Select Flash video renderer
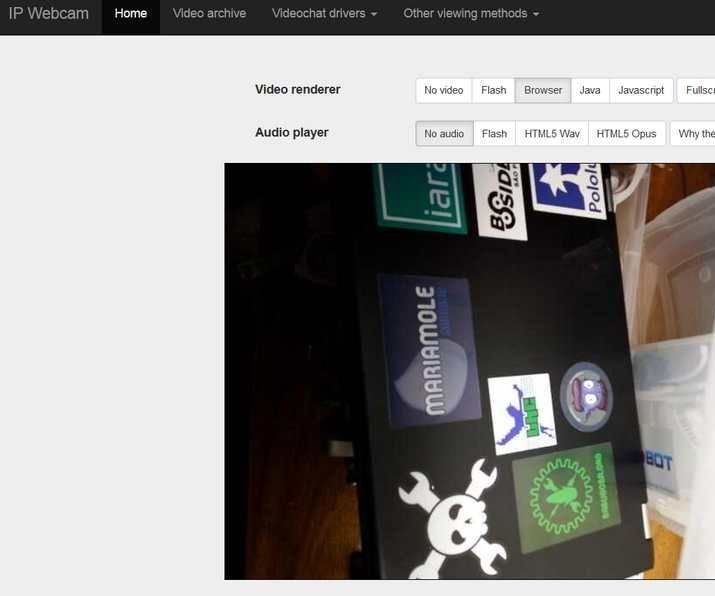Viewport: 715px width, 596px height. pyautogui.click(x=493, y=90)
